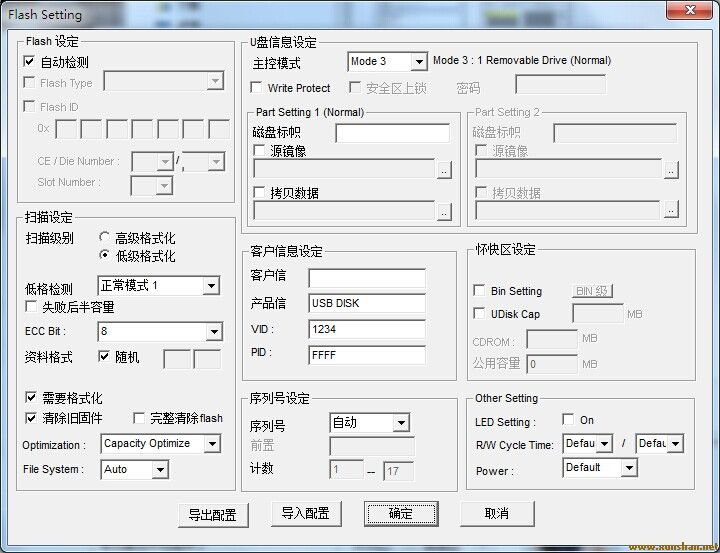720x553 pixels.
Task: Click the browse button next to 源镜像
Action: click(444, 170)
